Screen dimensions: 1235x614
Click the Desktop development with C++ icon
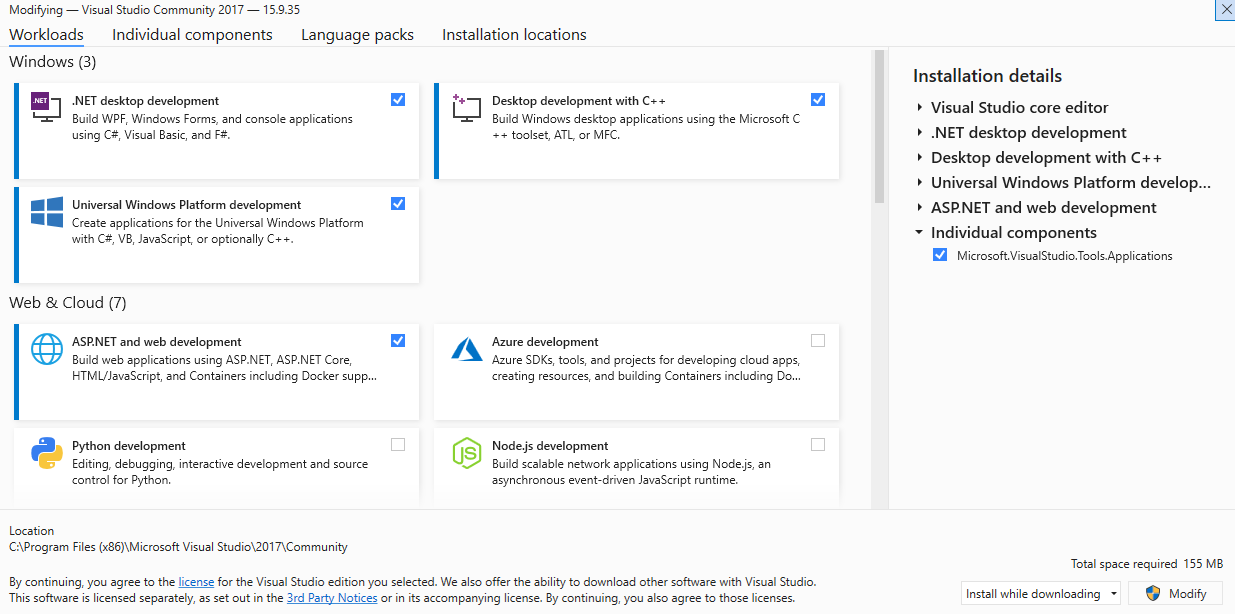pyautogui.click(x=466, y=108)
